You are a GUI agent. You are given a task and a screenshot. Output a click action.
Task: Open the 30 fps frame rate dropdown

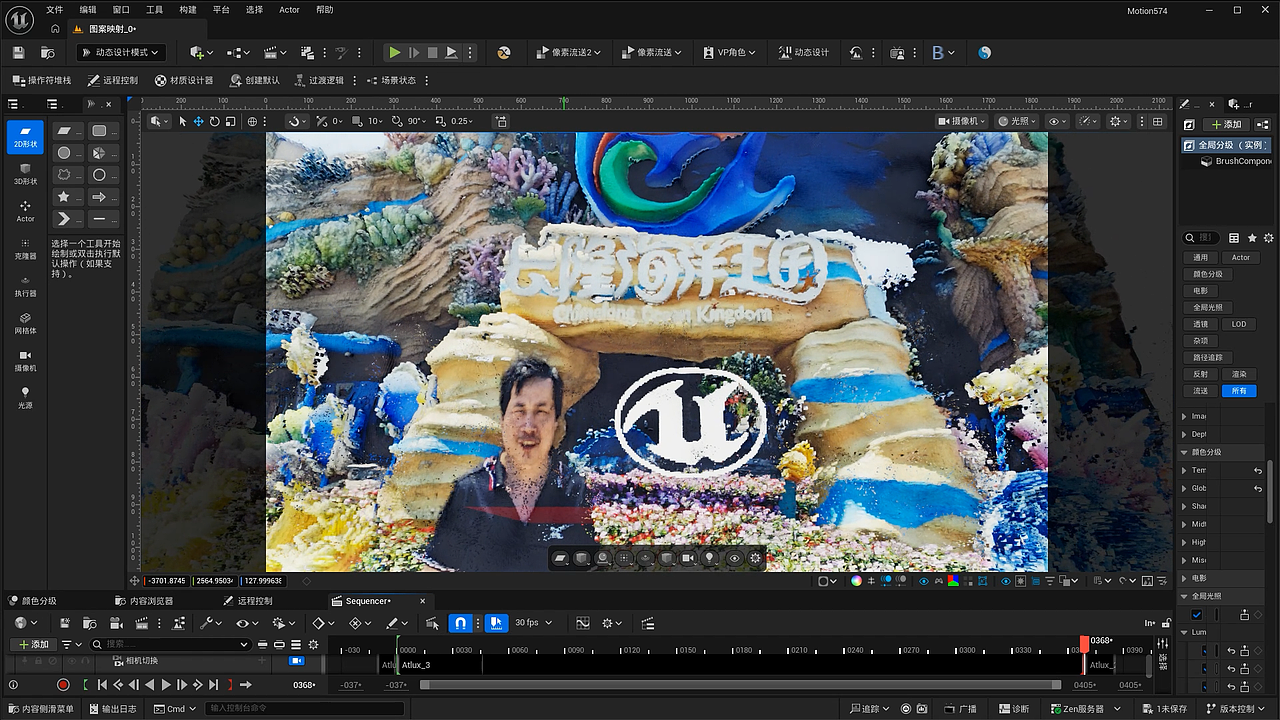coord(532,623)
